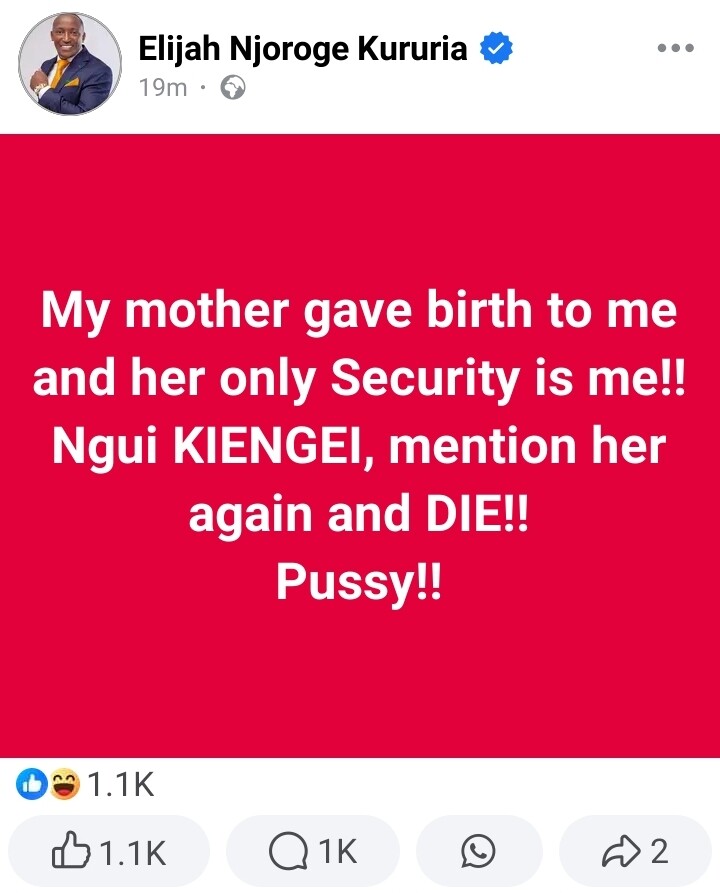Share the post via WhatsApp icon
The height and width of the screenshot is (893, 720).
point(479,851)
